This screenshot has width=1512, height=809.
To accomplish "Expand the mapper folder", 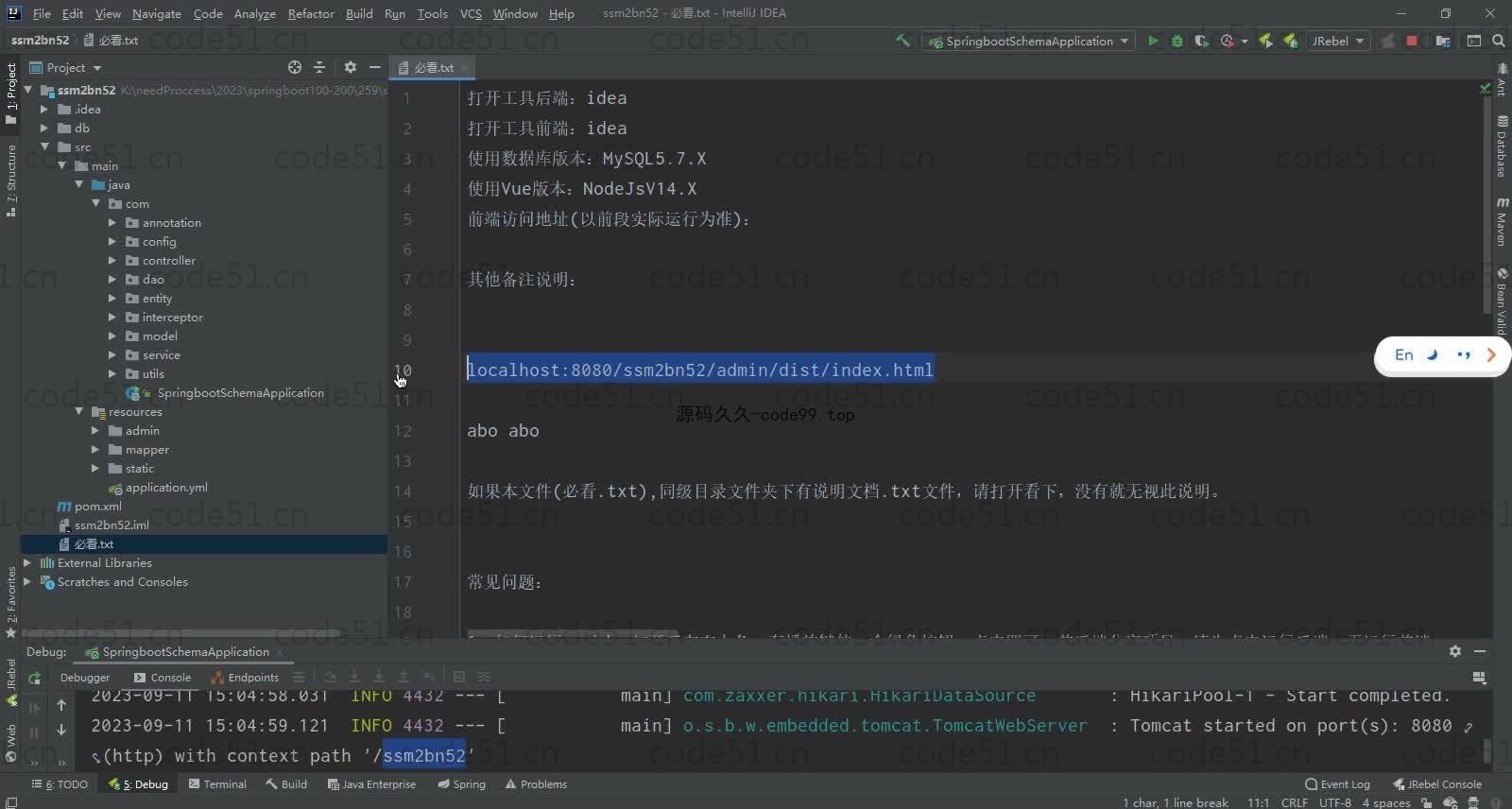I will (x=95, y=450).
